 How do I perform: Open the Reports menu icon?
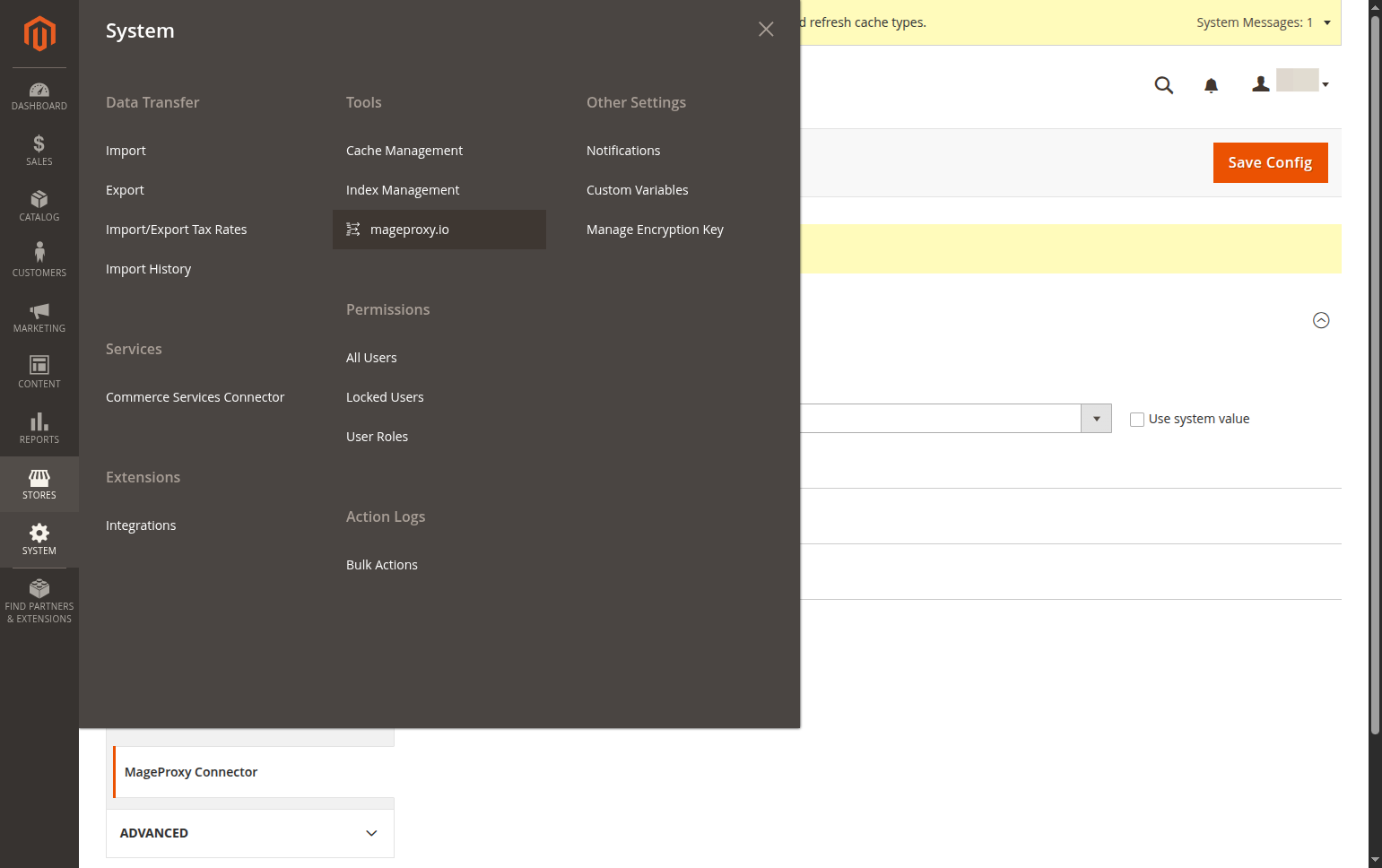tap(39, 421)
